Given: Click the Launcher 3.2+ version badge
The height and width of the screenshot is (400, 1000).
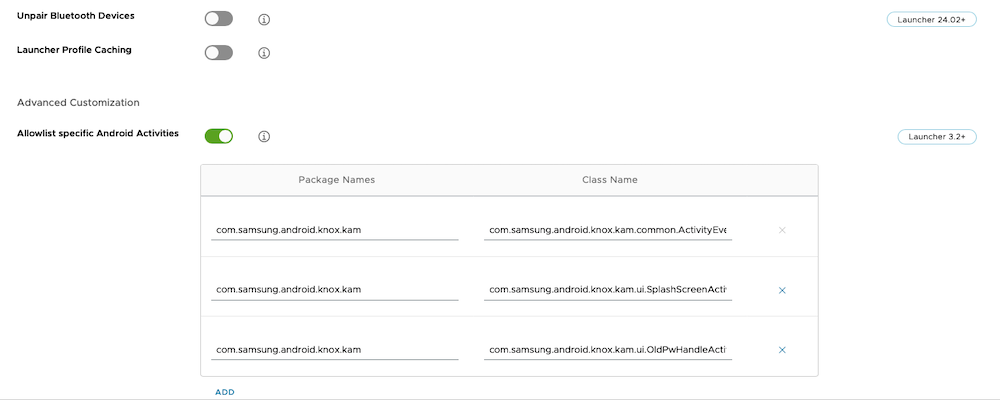Looking at the screenshot, I should pyautogui.click(x=936, y=136).
